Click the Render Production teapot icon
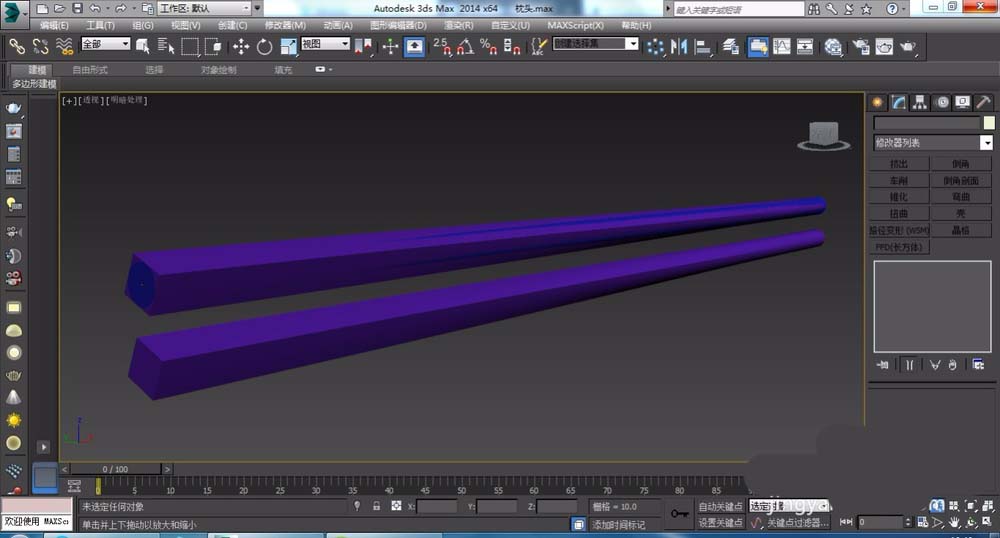 [908, 47]
